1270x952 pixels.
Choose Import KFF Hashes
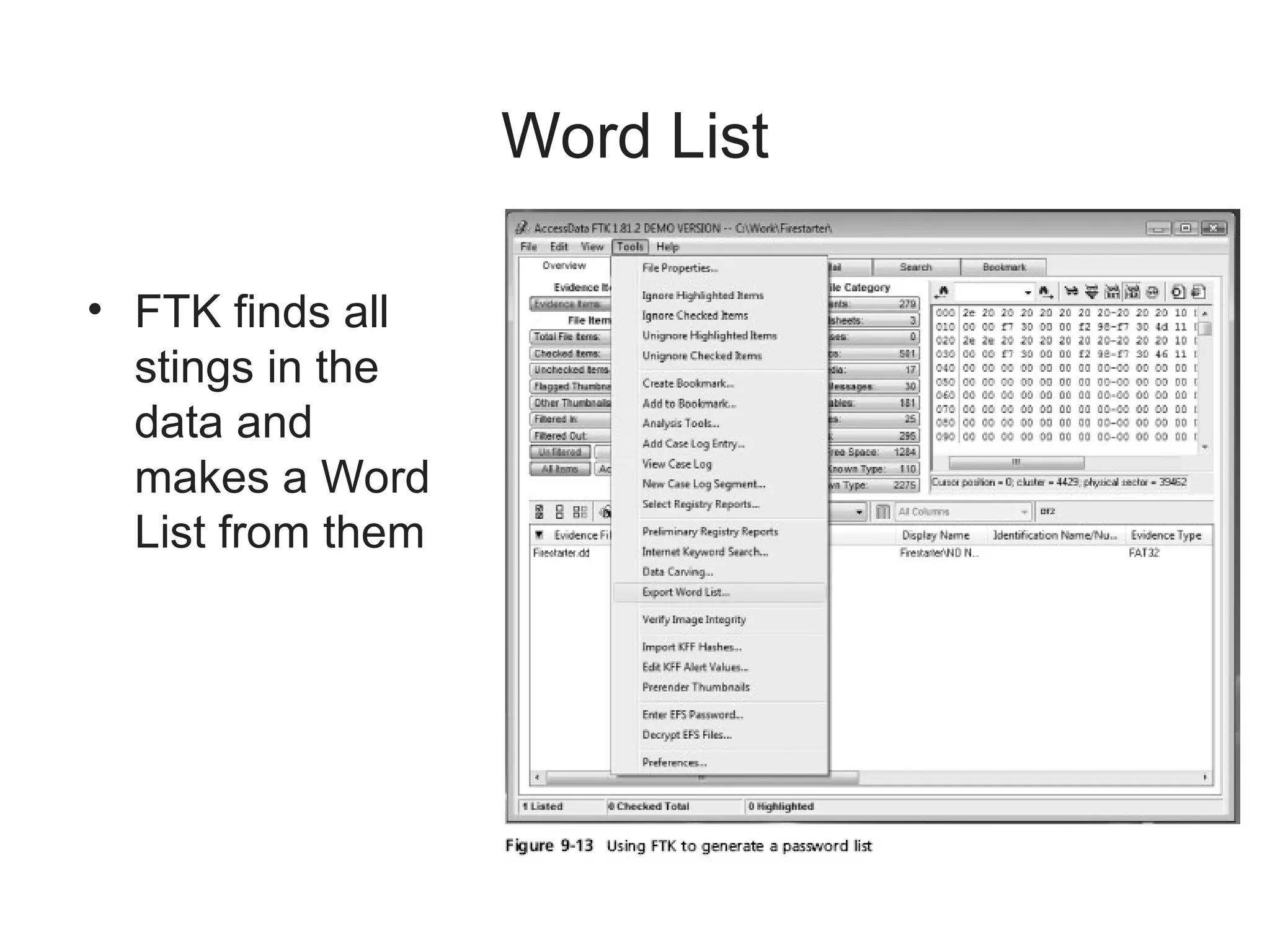click(x=719, y=647)
